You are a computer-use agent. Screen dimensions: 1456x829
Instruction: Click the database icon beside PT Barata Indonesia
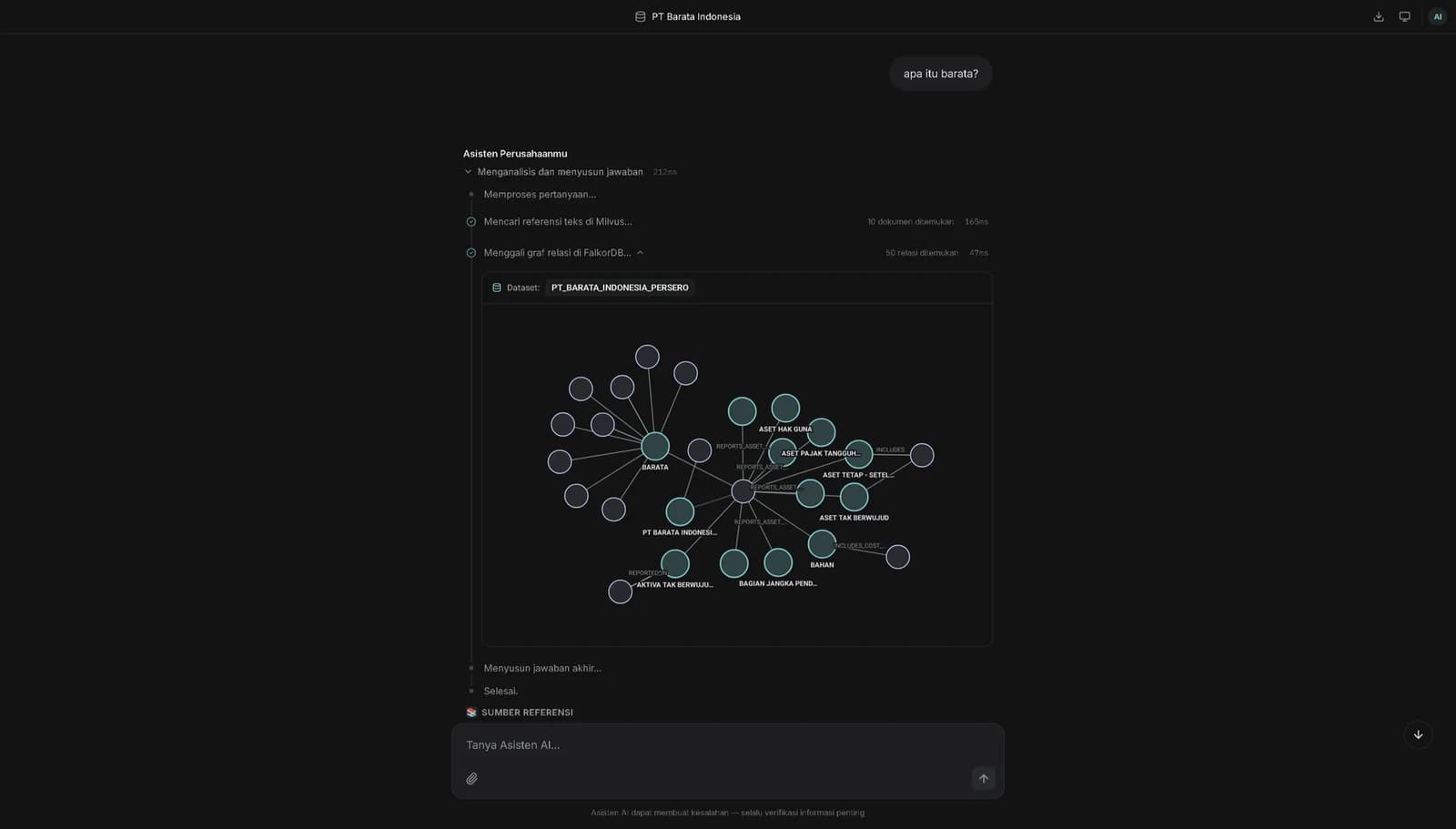point(641,16)
